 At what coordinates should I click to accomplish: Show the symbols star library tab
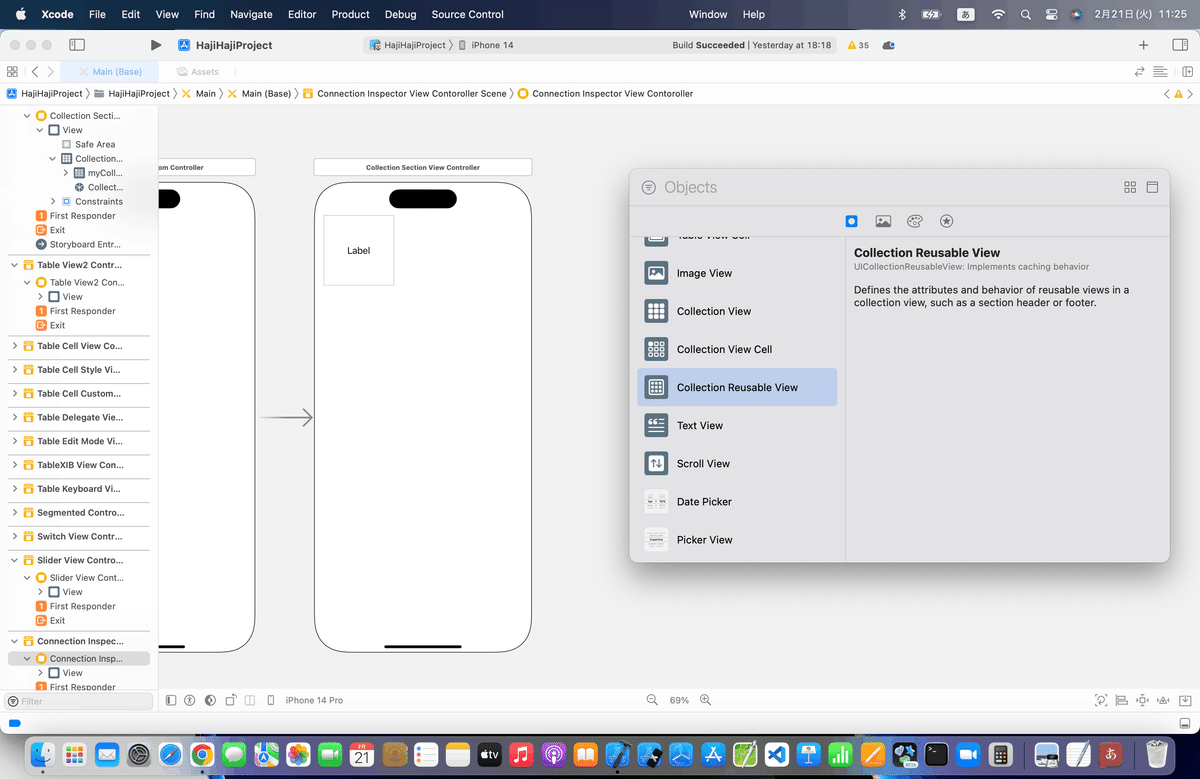click(x=947, y=221)
